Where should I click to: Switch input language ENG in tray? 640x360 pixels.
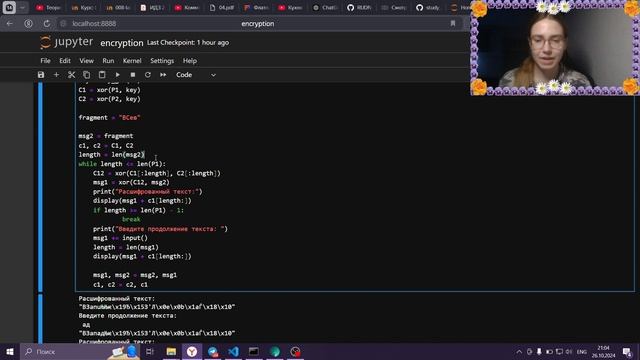click(x=582, y=351)
